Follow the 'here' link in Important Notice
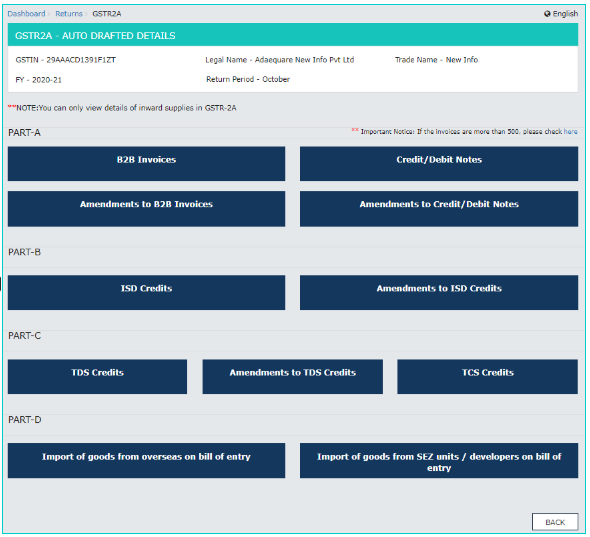The height and width of the screenshot is (537, 590). tap(570, 131)
